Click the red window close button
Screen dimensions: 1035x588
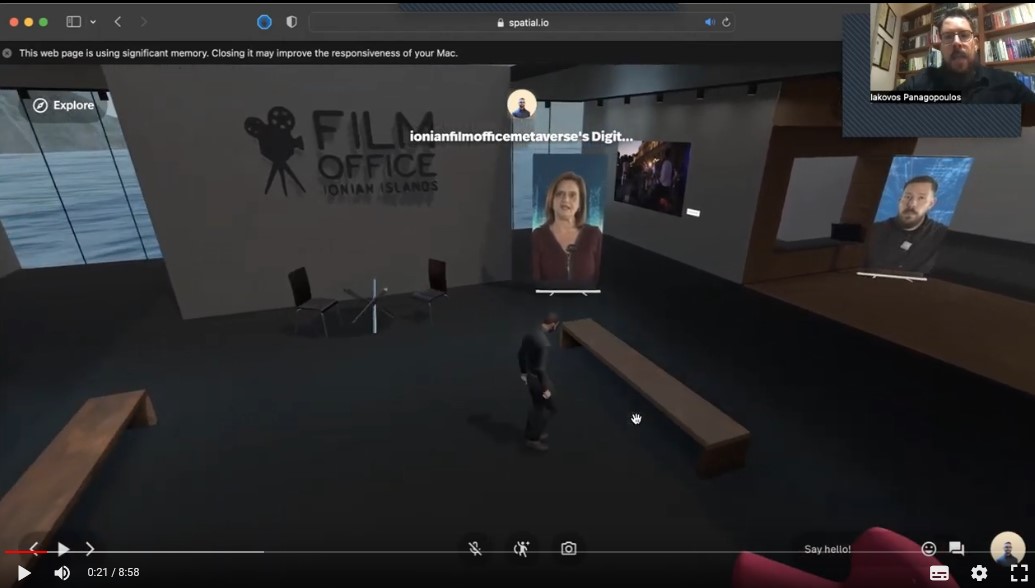(x=14, y=22)
